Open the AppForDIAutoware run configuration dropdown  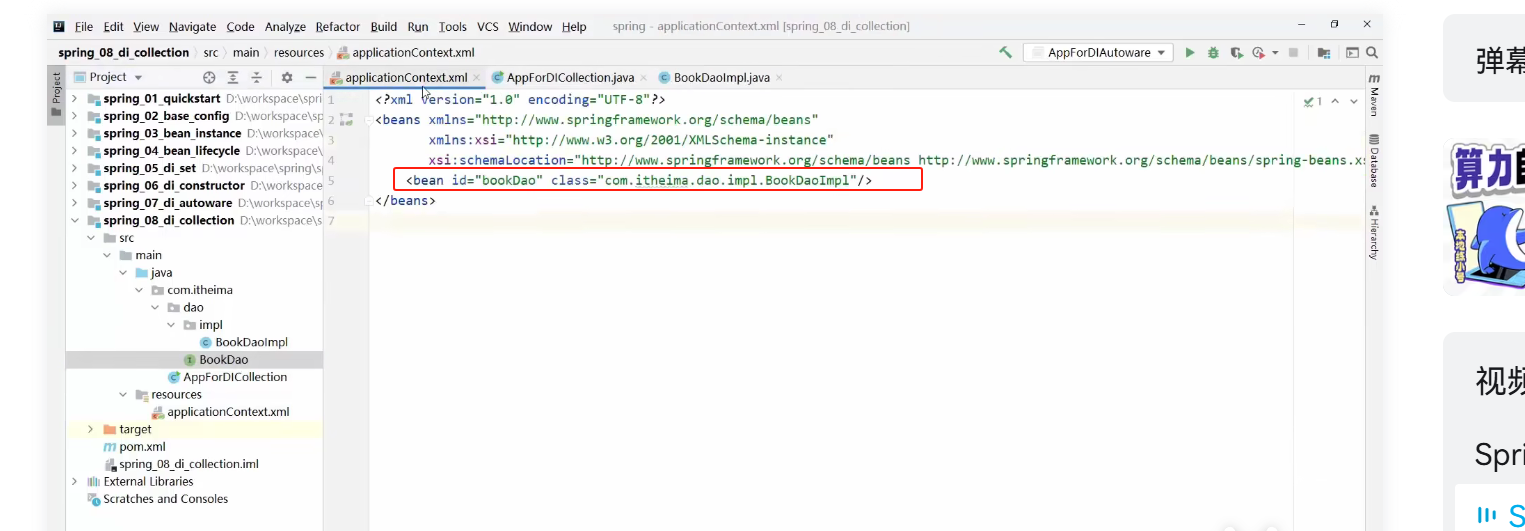click(1098, 53)
